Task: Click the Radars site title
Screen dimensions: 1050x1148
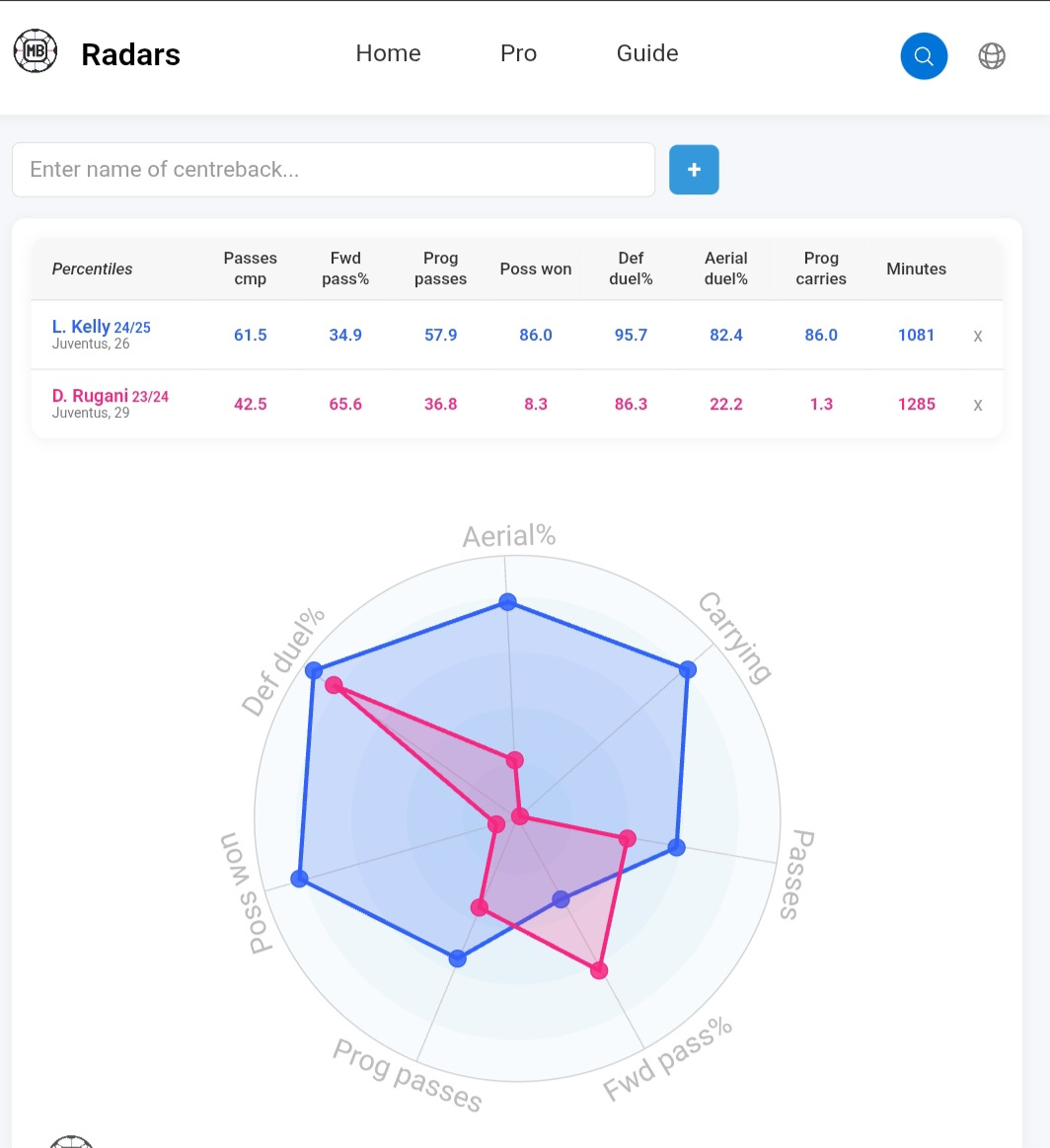Action: tap(130, 54)
